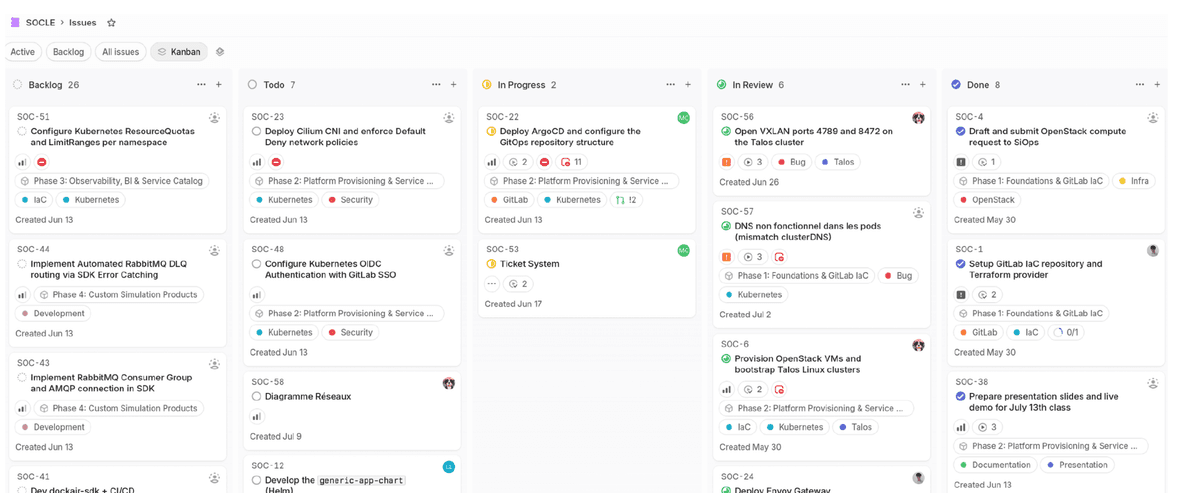Click assignee avatar on SOC-58 Diagramme Réseaux
This screenshot has width=1200, height=493.
(449, 383)
